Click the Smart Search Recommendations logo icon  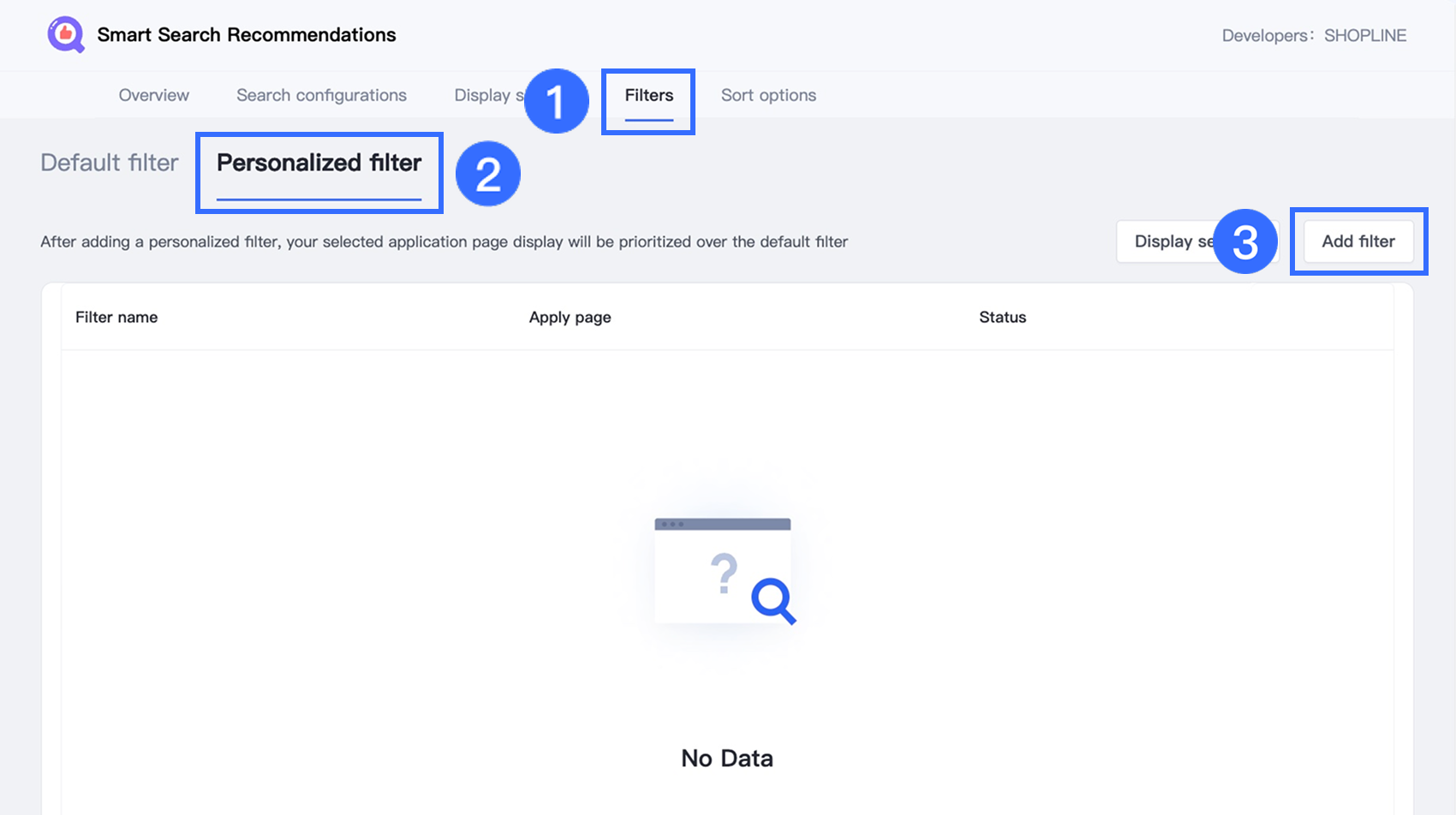65,35
